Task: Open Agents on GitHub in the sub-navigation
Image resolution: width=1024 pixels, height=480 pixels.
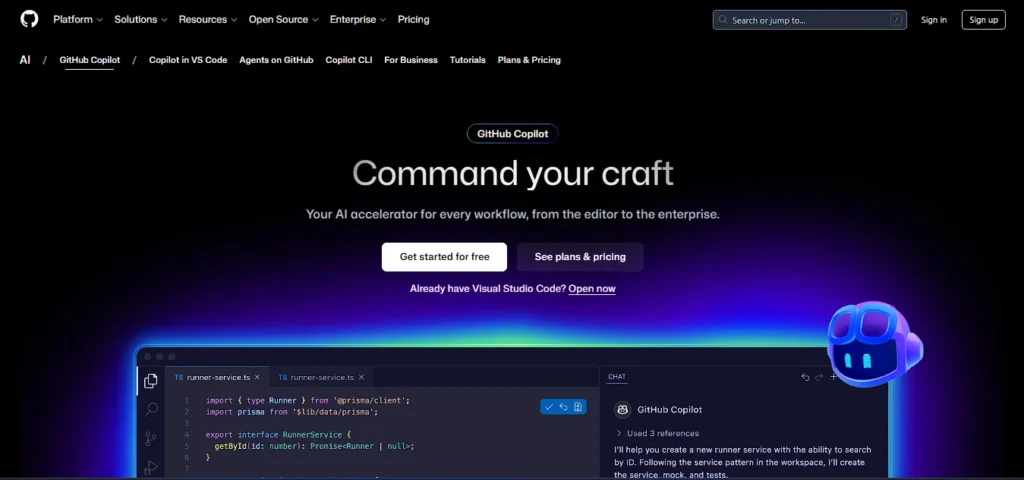Action: click(x=276, y=60)
